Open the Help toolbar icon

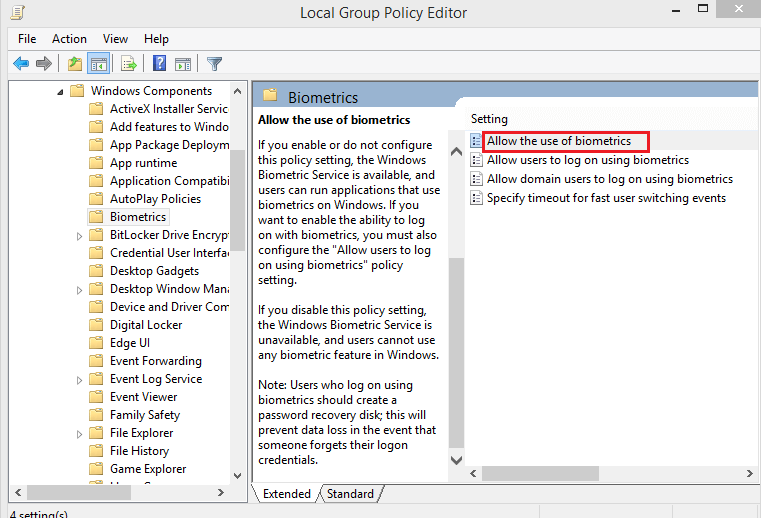coord(159,64)
